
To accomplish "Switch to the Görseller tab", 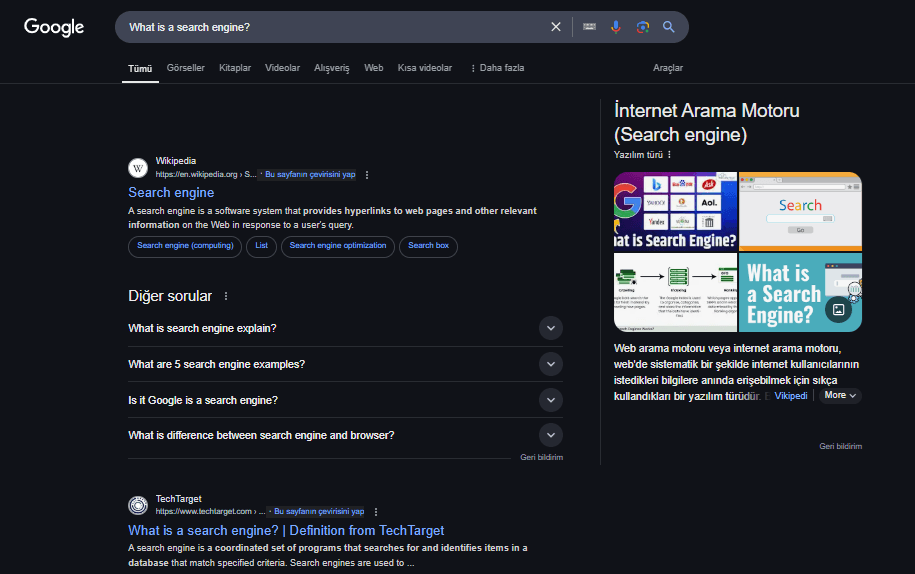I will tap(186, 68).
